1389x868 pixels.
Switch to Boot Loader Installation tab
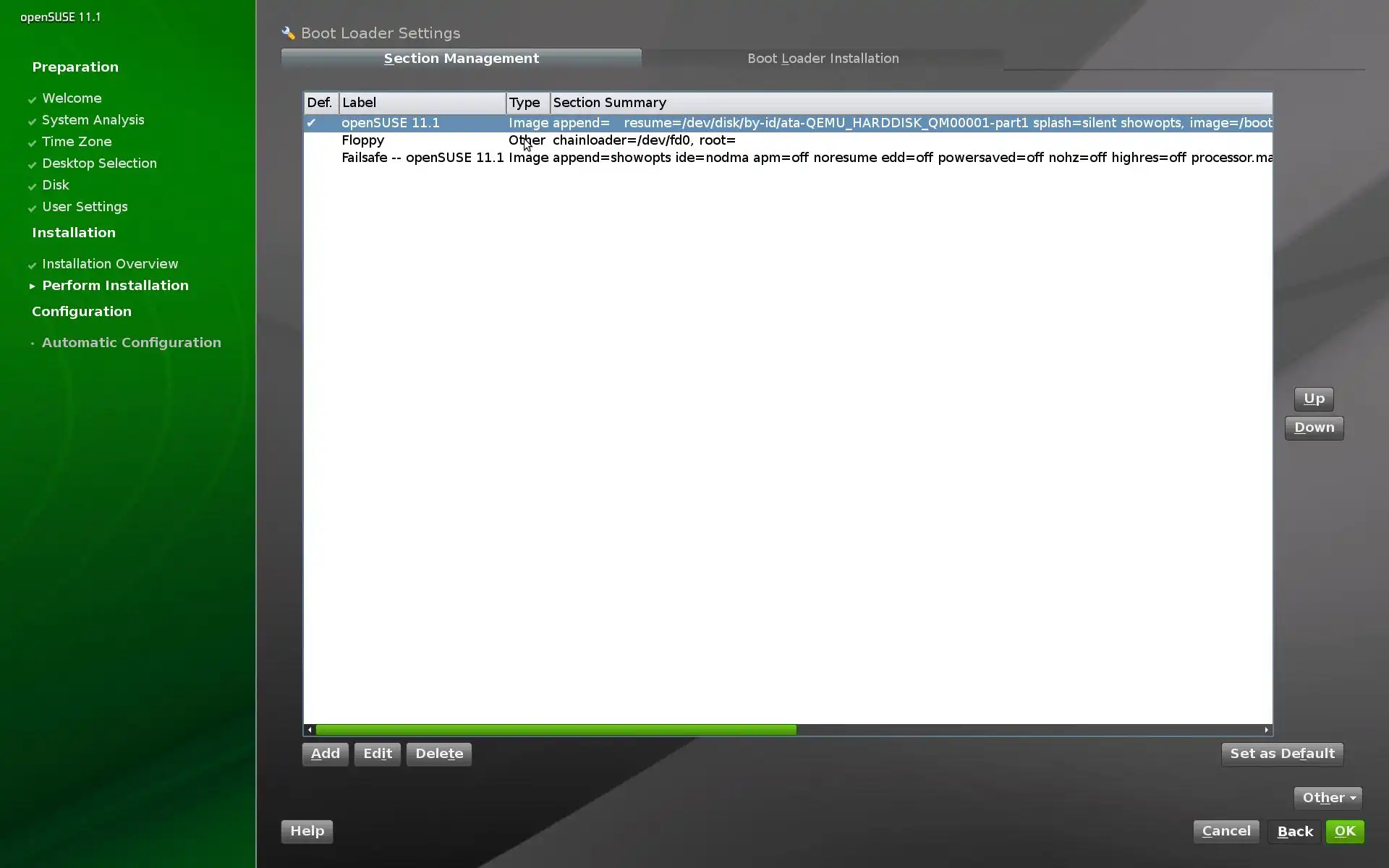point(823,59)
